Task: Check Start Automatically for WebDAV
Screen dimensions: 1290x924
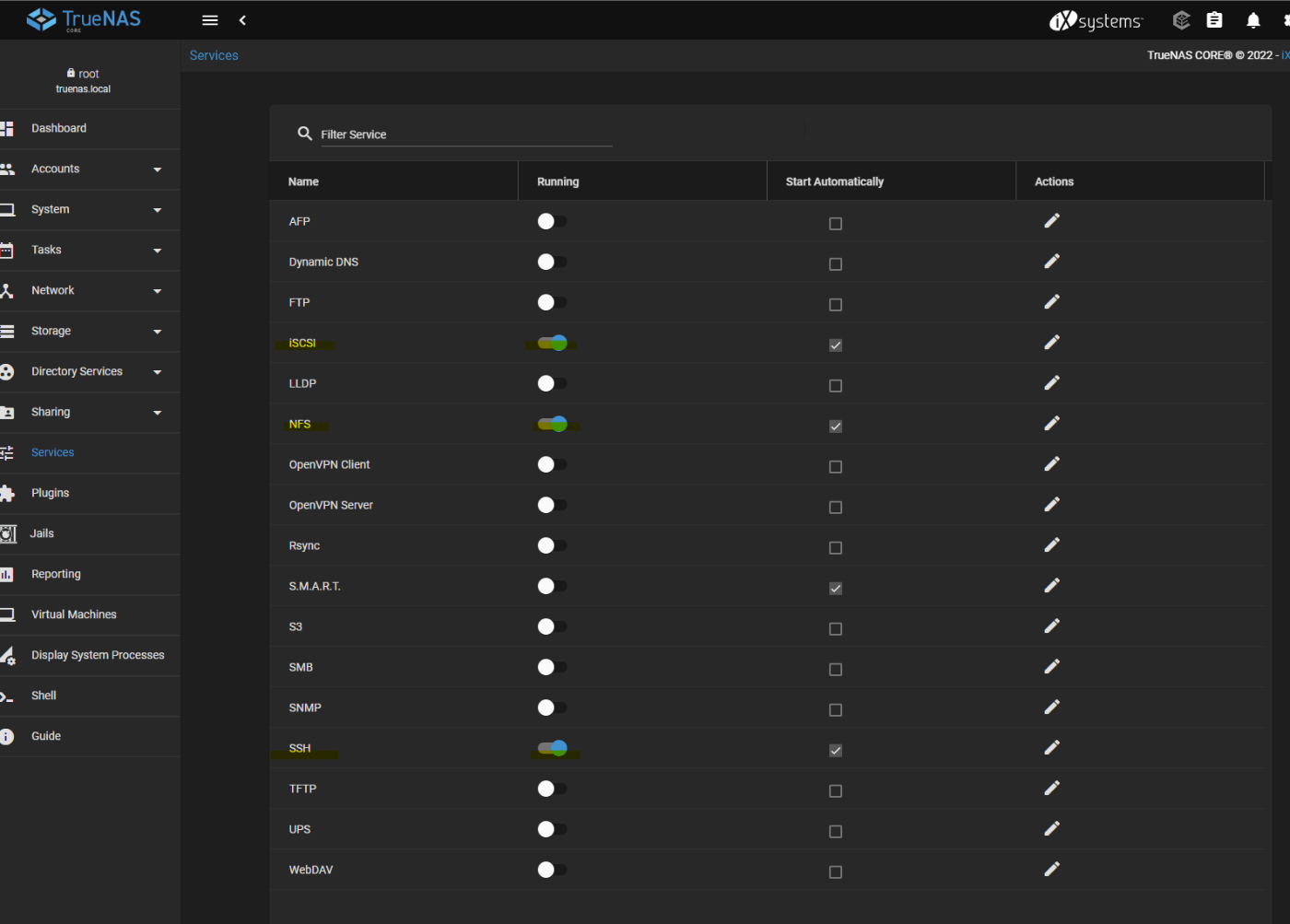Action: tap(836, 872)
